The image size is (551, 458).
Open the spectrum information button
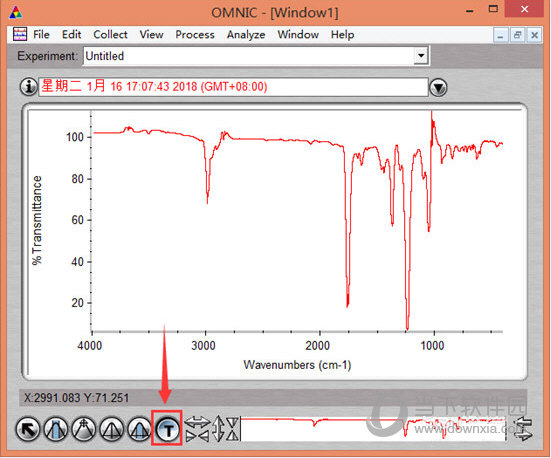click(x=29, y=86)
